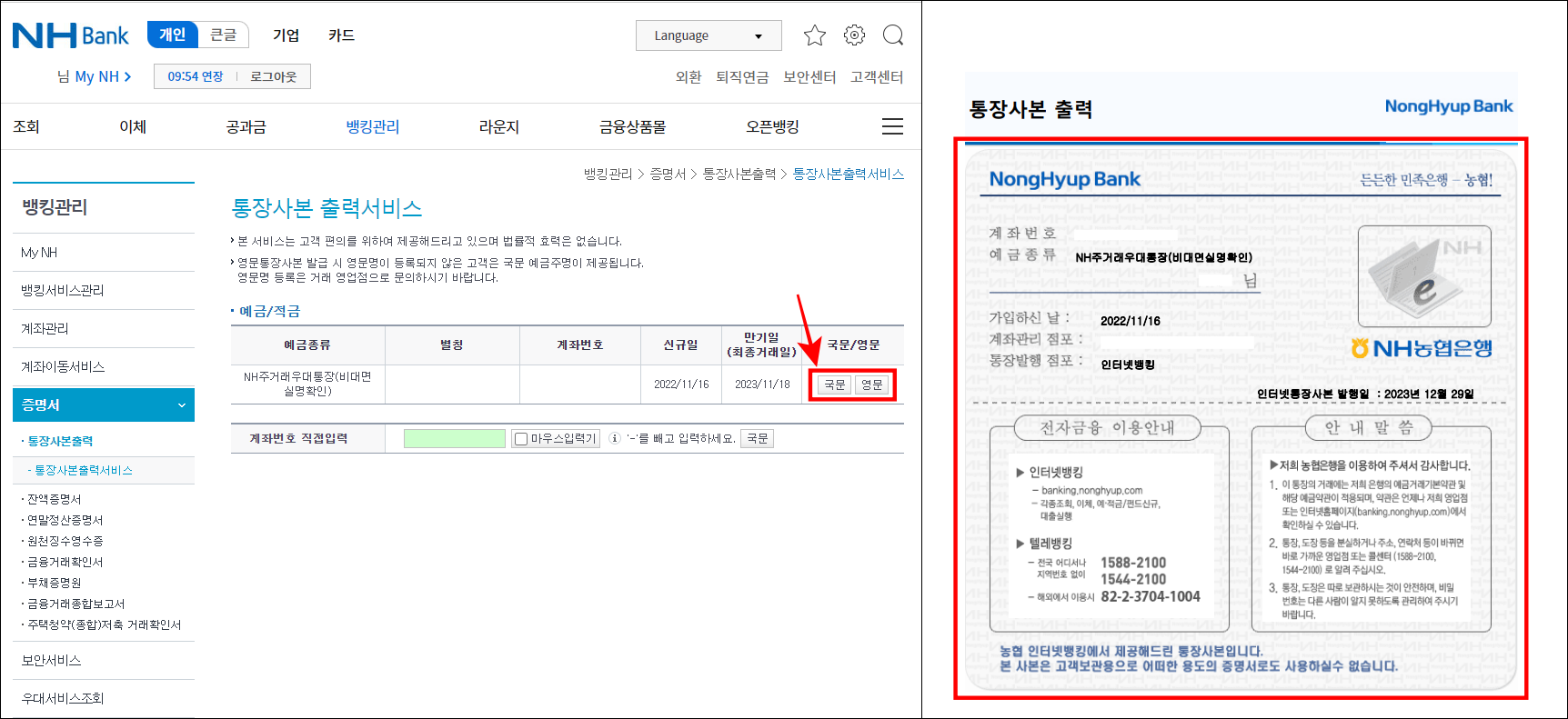Open 잔액증명서 sidebar item
The width and height of the screenshot is (1568, 719).
click(54, 499)
